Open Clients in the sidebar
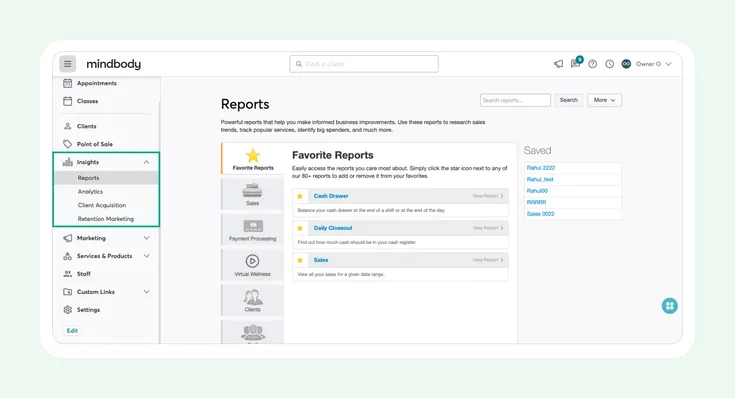The image size is (735, 398). pyautogui.click(x=86, y=126)
